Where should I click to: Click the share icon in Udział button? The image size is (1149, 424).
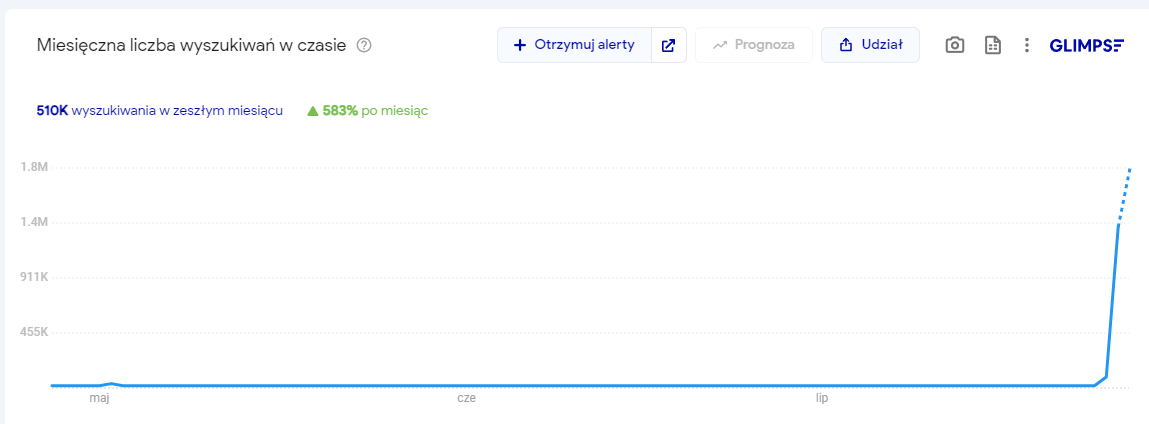coord(845,45)
